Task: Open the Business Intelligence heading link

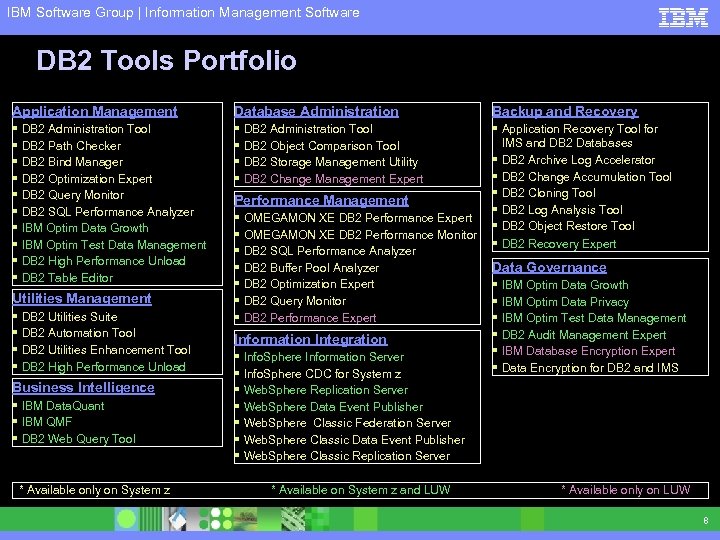Action: [x=84, y=388]
